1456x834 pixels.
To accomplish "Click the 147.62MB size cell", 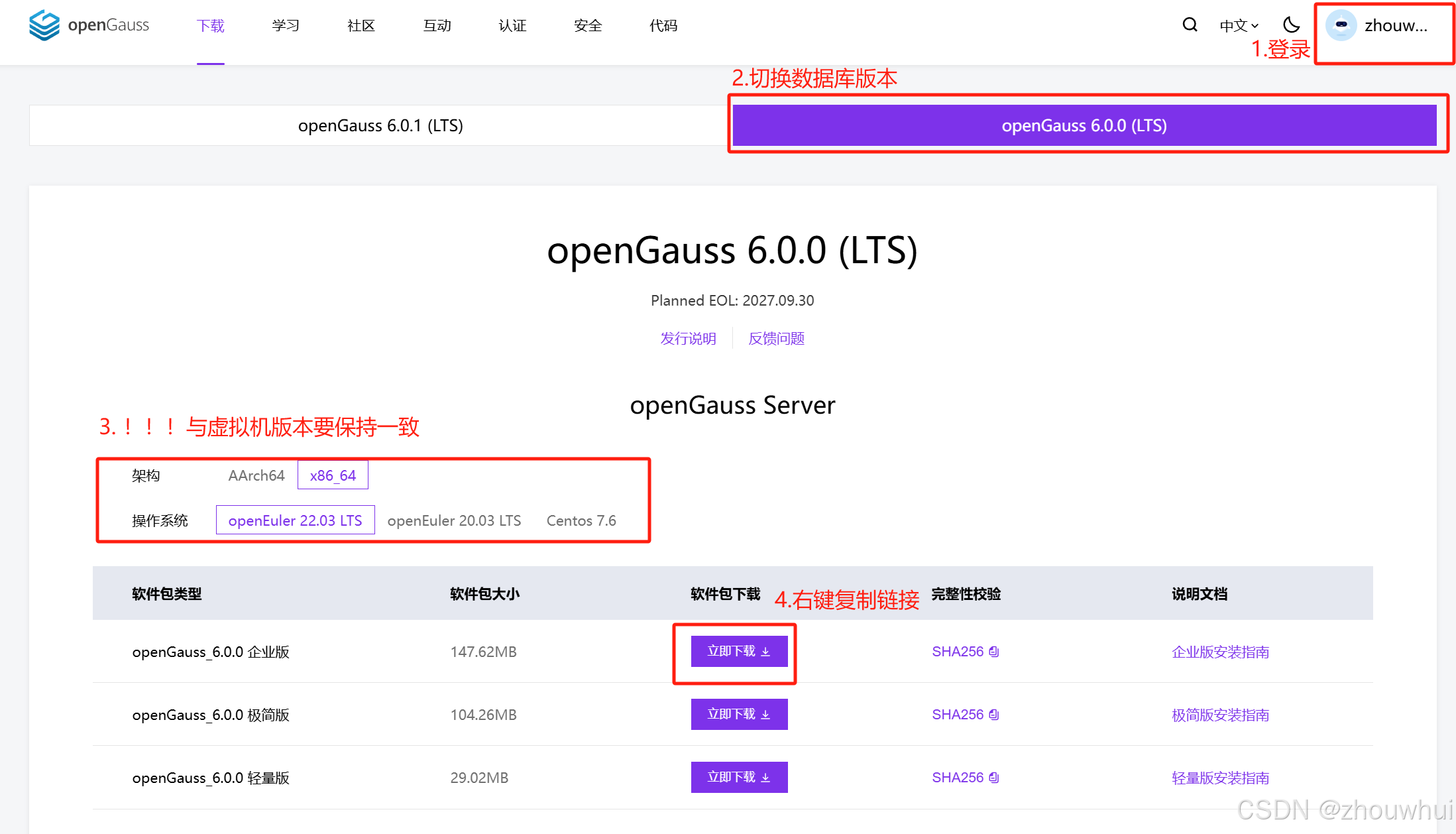I will (x=483, y=652).
